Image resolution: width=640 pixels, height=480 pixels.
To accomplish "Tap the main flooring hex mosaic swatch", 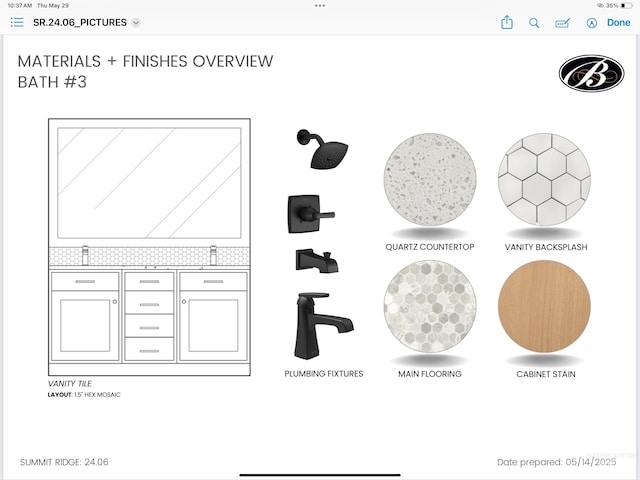I will pos(430,307).
